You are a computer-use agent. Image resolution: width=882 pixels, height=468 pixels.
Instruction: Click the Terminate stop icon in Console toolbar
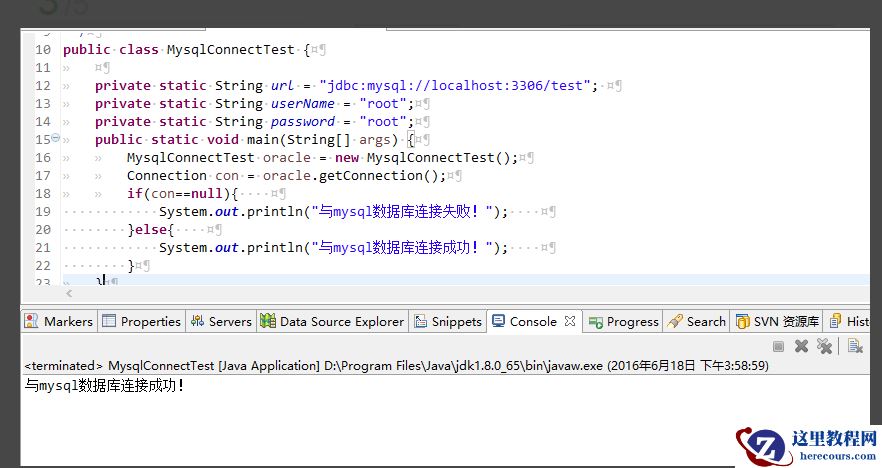tap(778, 346)
